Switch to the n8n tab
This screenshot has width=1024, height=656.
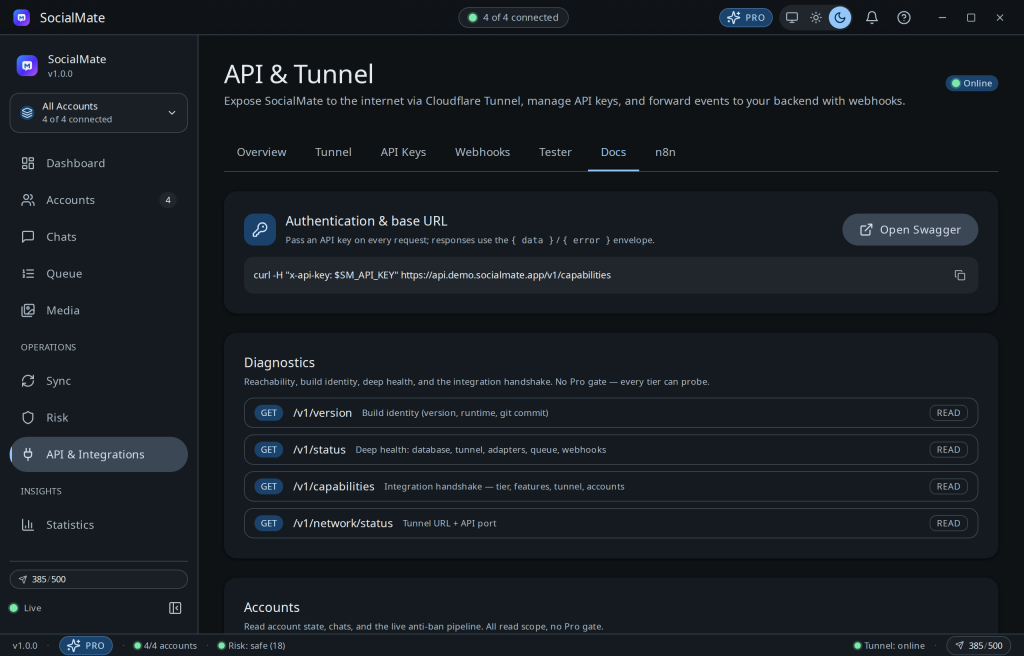coord(665,152)
